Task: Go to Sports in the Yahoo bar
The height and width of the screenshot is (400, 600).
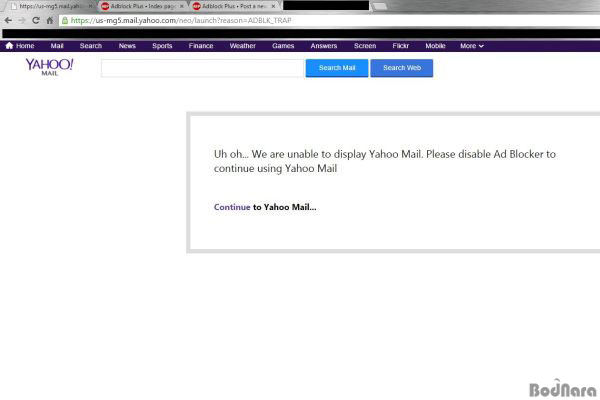Action: point(162,46)
